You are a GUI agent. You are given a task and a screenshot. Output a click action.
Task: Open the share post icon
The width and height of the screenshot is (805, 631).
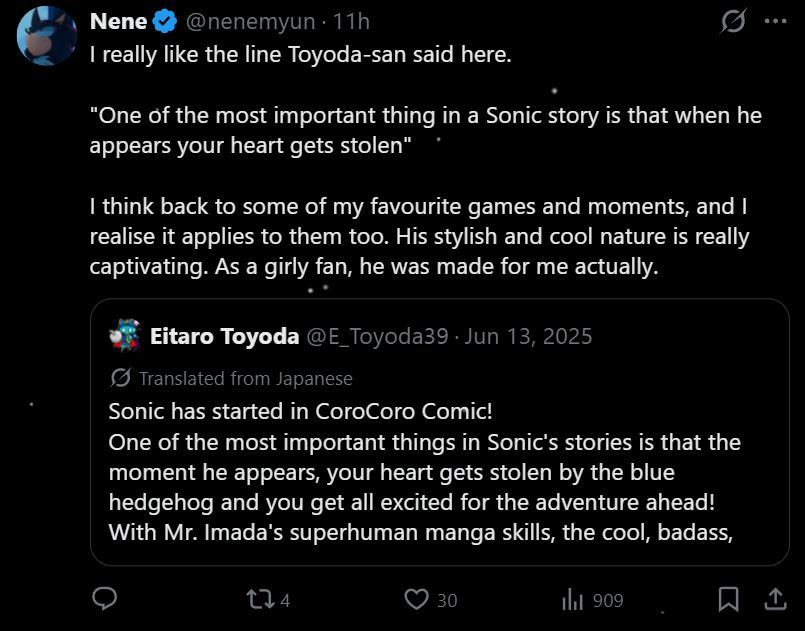774,598
